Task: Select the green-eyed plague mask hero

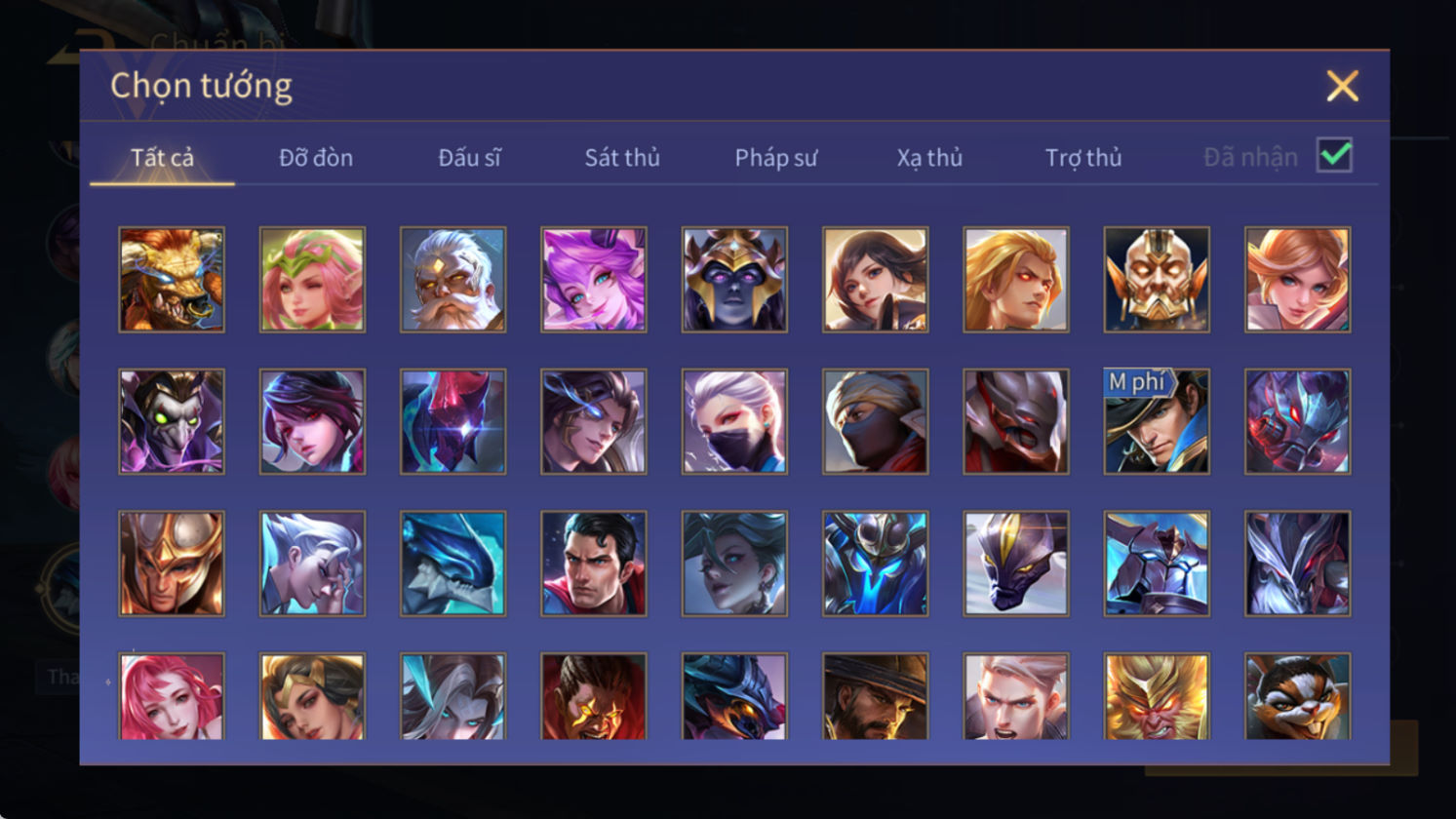Action: [172, 421]
